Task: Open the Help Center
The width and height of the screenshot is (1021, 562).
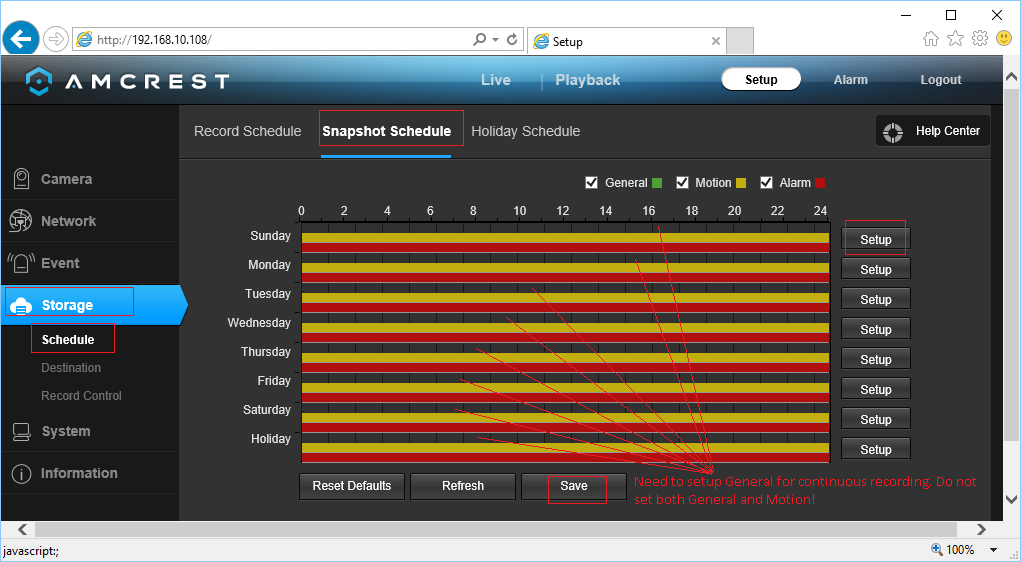Action: (934, 131)
